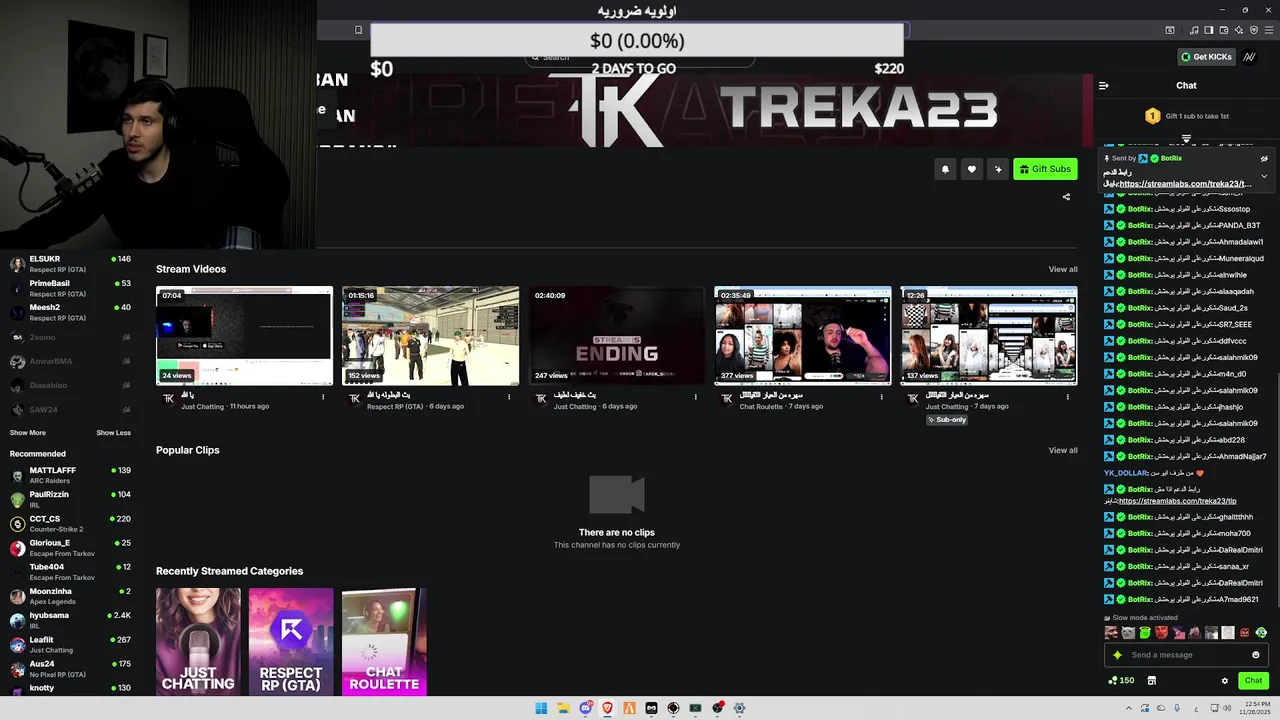Open chat settings gear

click(x=1224, y=681)
